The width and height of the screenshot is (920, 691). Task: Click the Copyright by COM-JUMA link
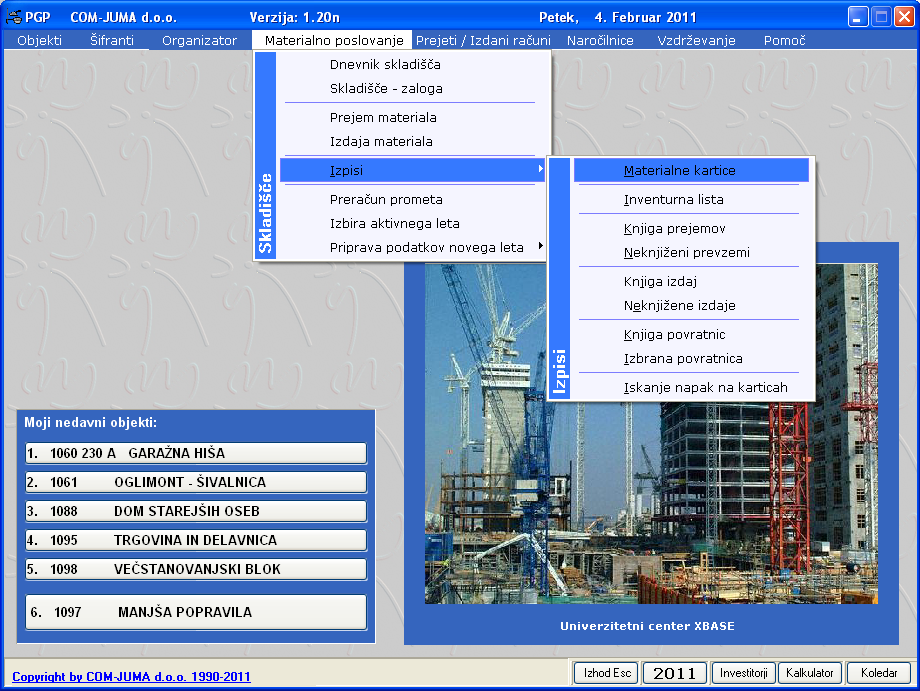[x=131, y=677]
